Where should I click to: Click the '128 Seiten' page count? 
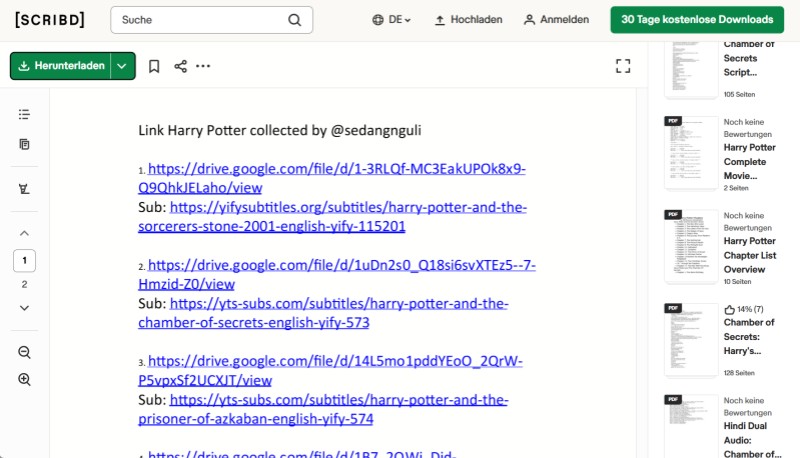click(739, 373)
